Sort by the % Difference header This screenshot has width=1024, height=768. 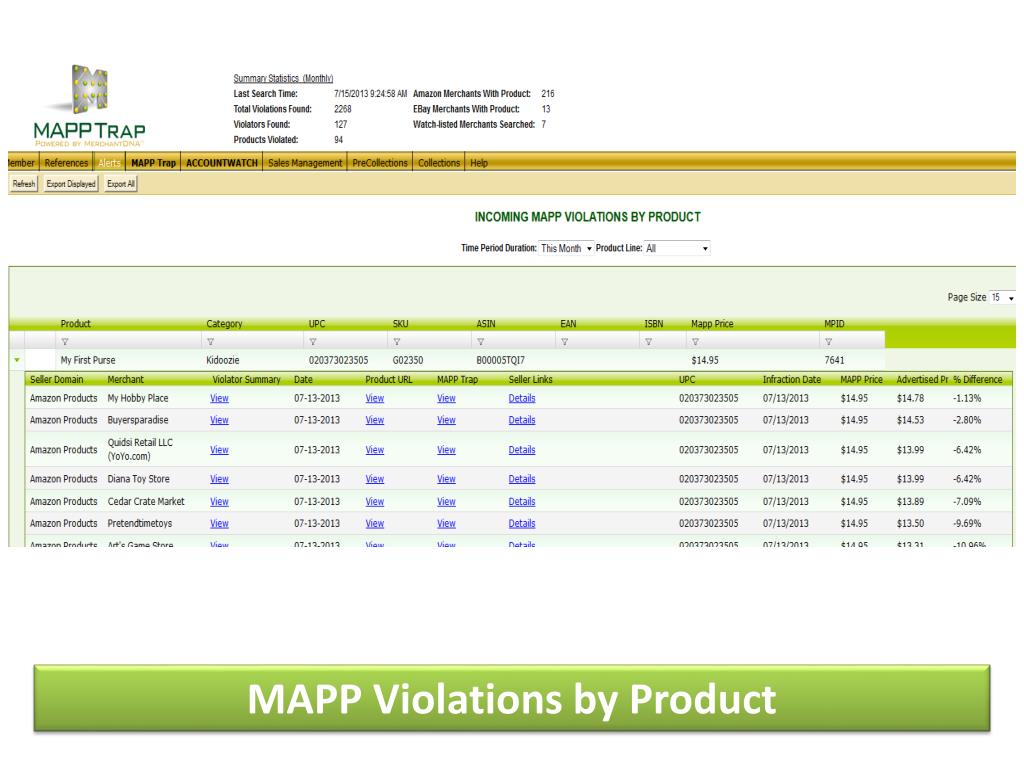point(978,379)
